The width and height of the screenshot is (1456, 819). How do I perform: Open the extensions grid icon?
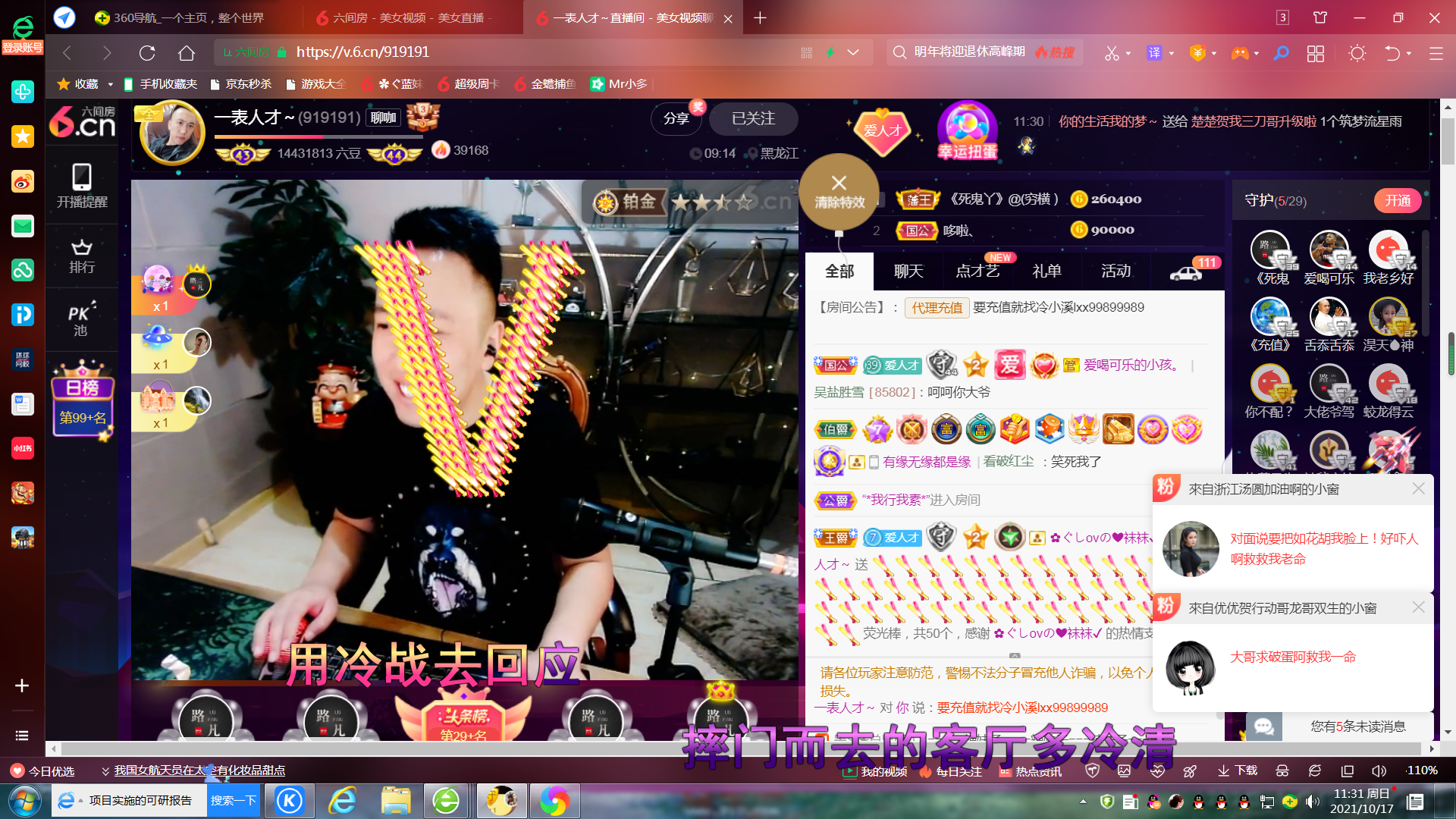tap(1316, 52)
